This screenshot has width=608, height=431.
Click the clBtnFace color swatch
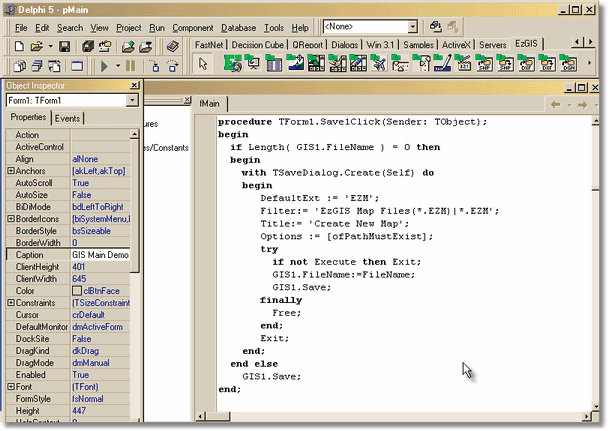coord(77,290)
